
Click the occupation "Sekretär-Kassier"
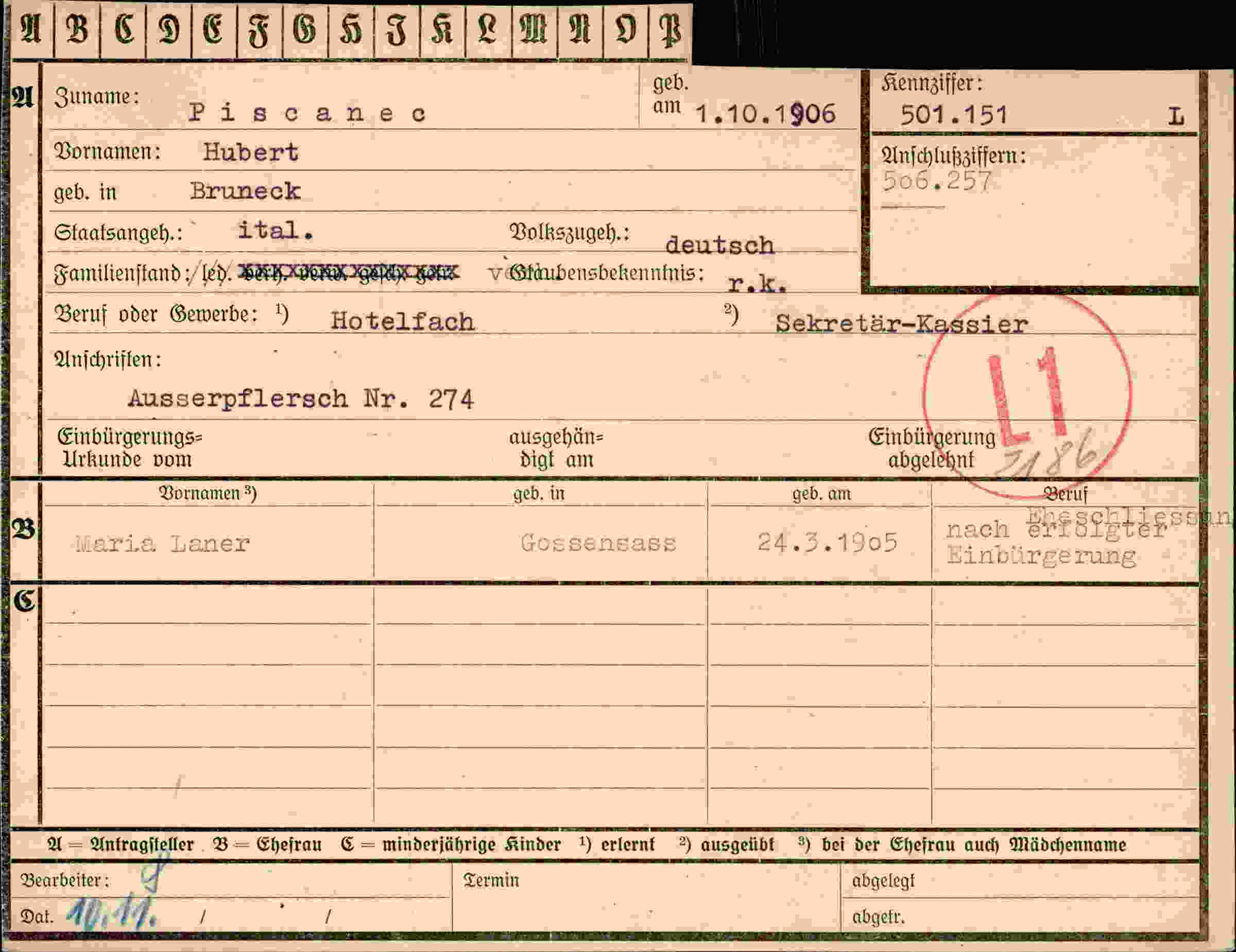coord(902,323)
